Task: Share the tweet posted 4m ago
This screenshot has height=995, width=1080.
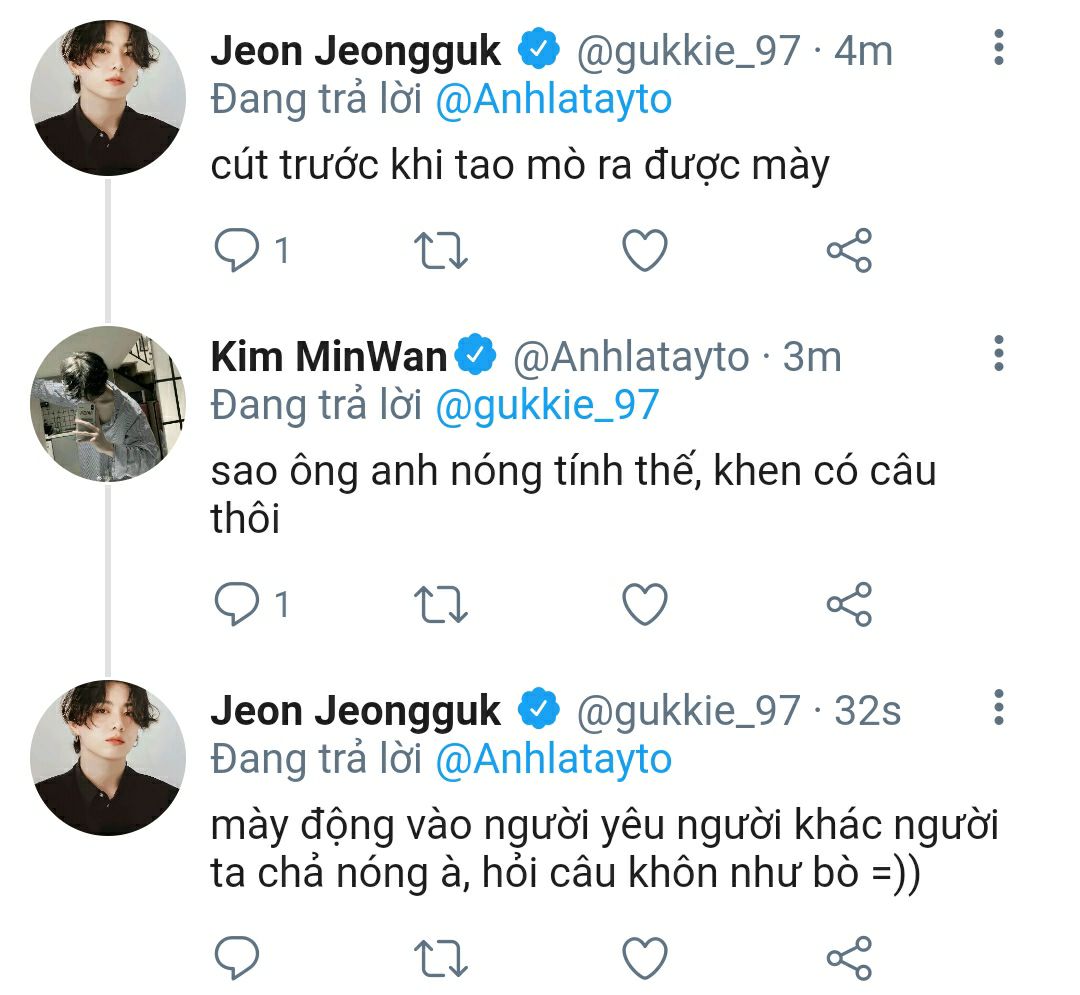Action: click(849, 250)
